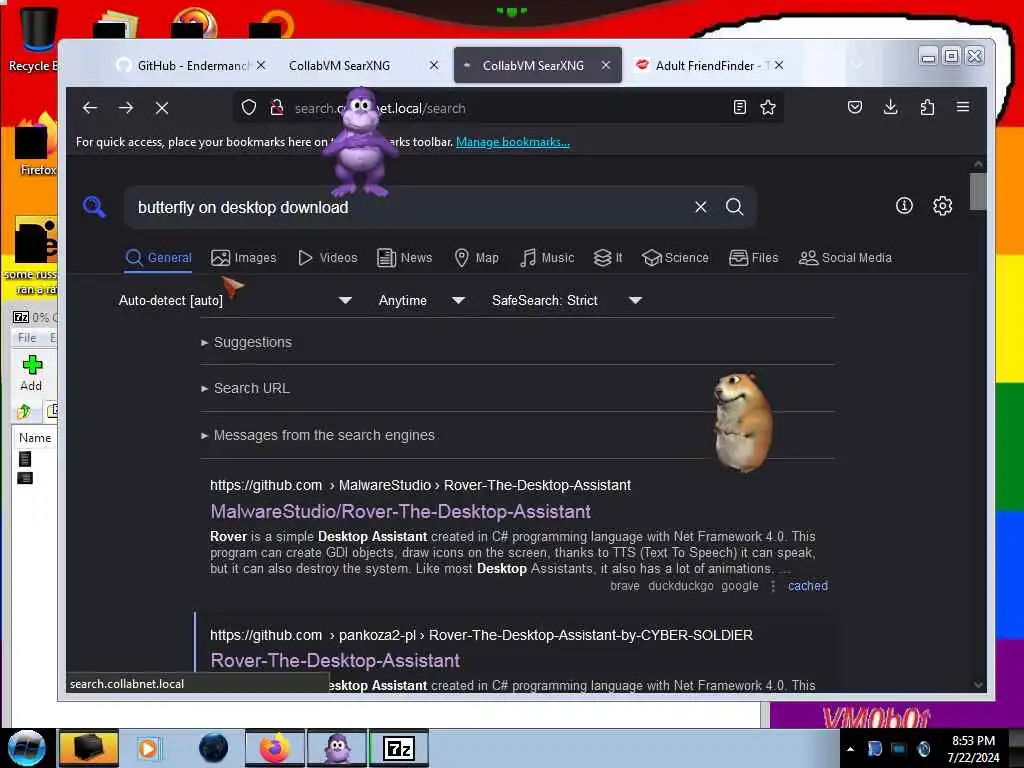Viewport: 1024px width, 768px height.
Task: Click the page vertical scrollbar thumb
Action: point(978,191)
